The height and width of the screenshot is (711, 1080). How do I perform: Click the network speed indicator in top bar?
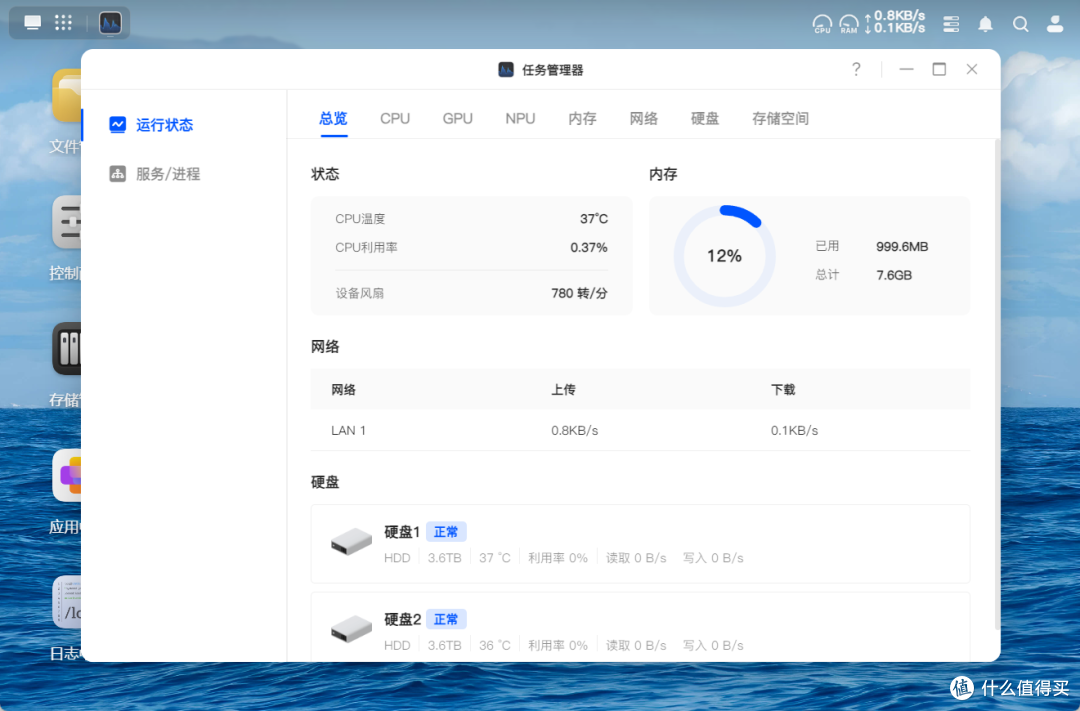pos(895,22)
